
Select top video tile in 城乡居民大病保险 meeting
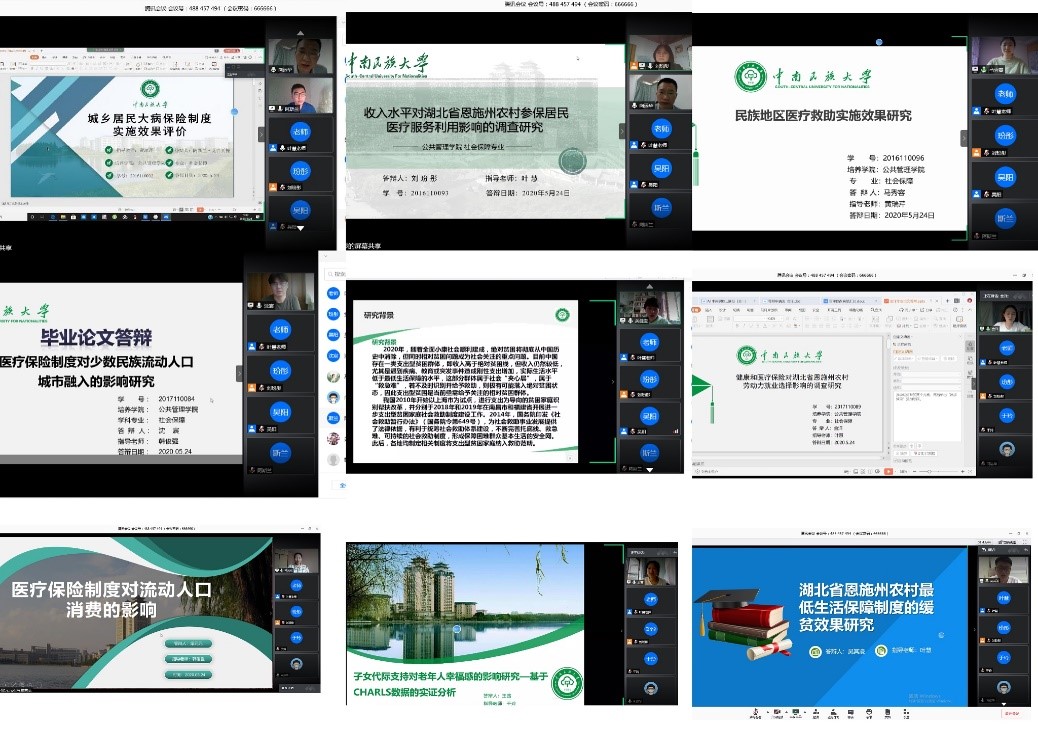pos(301,57)
